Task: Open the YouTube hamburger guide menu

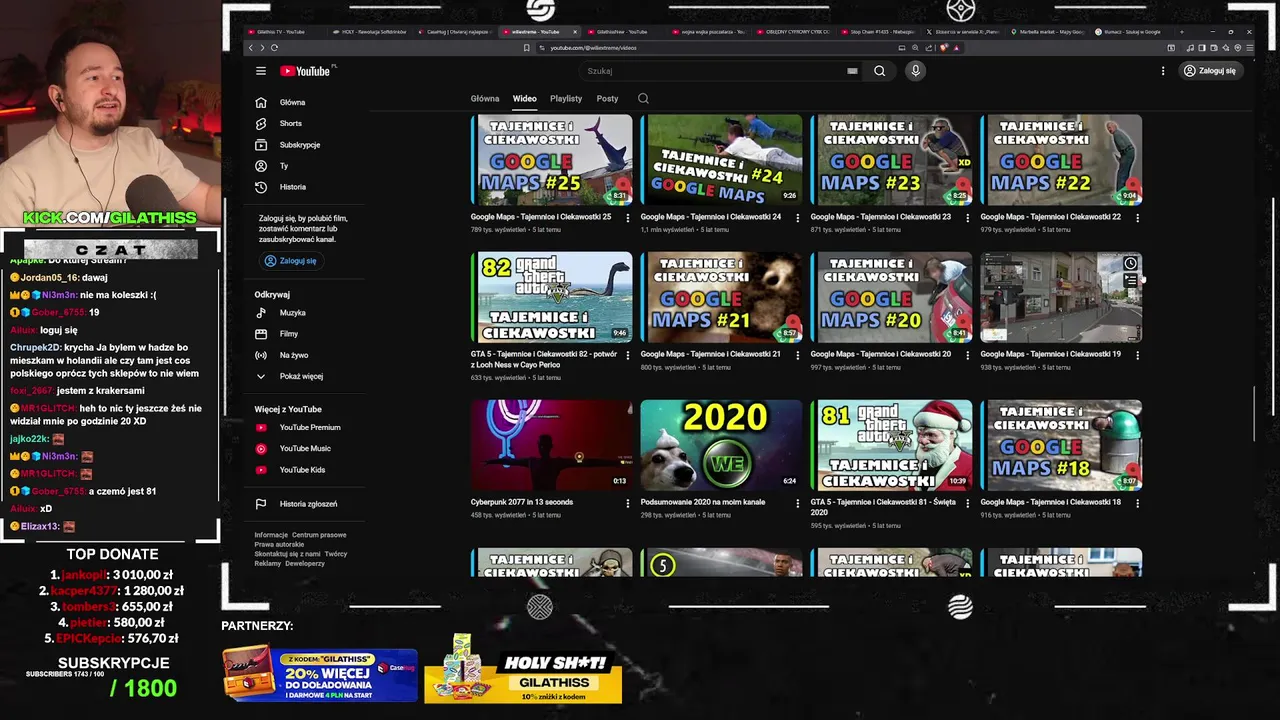Action: (261, 71)
